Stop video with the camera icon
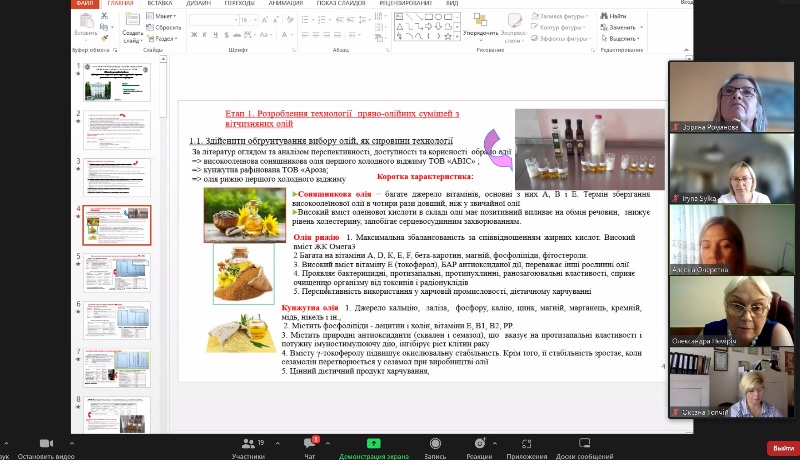The width and height of the screenshot is (800, 460). (45, 443)
